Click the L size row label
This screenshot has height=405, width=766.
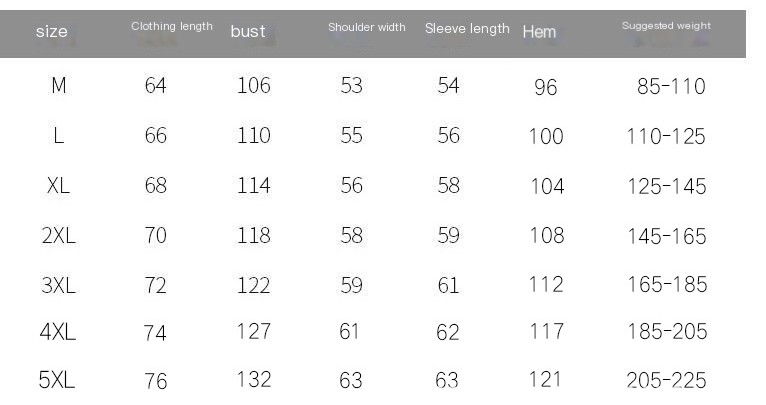[x=59, y=136]
